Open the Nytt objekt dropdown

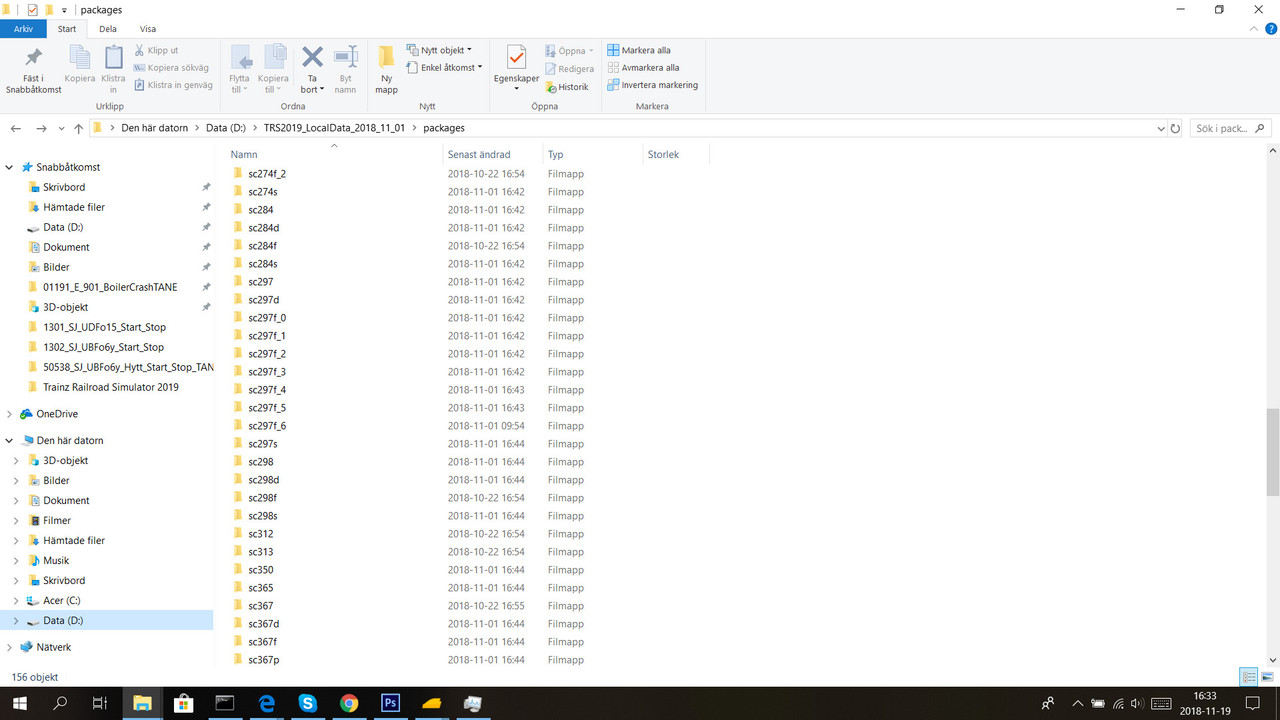(443, 49)
